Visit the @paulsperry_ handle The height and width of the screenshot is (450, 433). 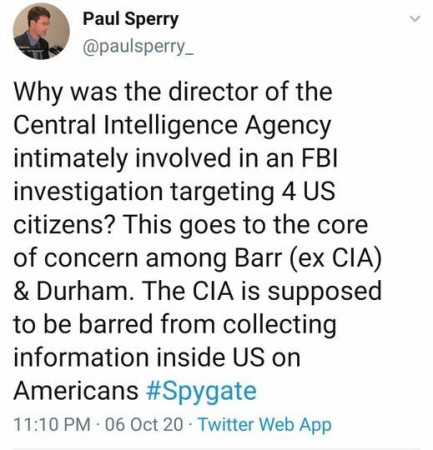click(x=138, y=48)
